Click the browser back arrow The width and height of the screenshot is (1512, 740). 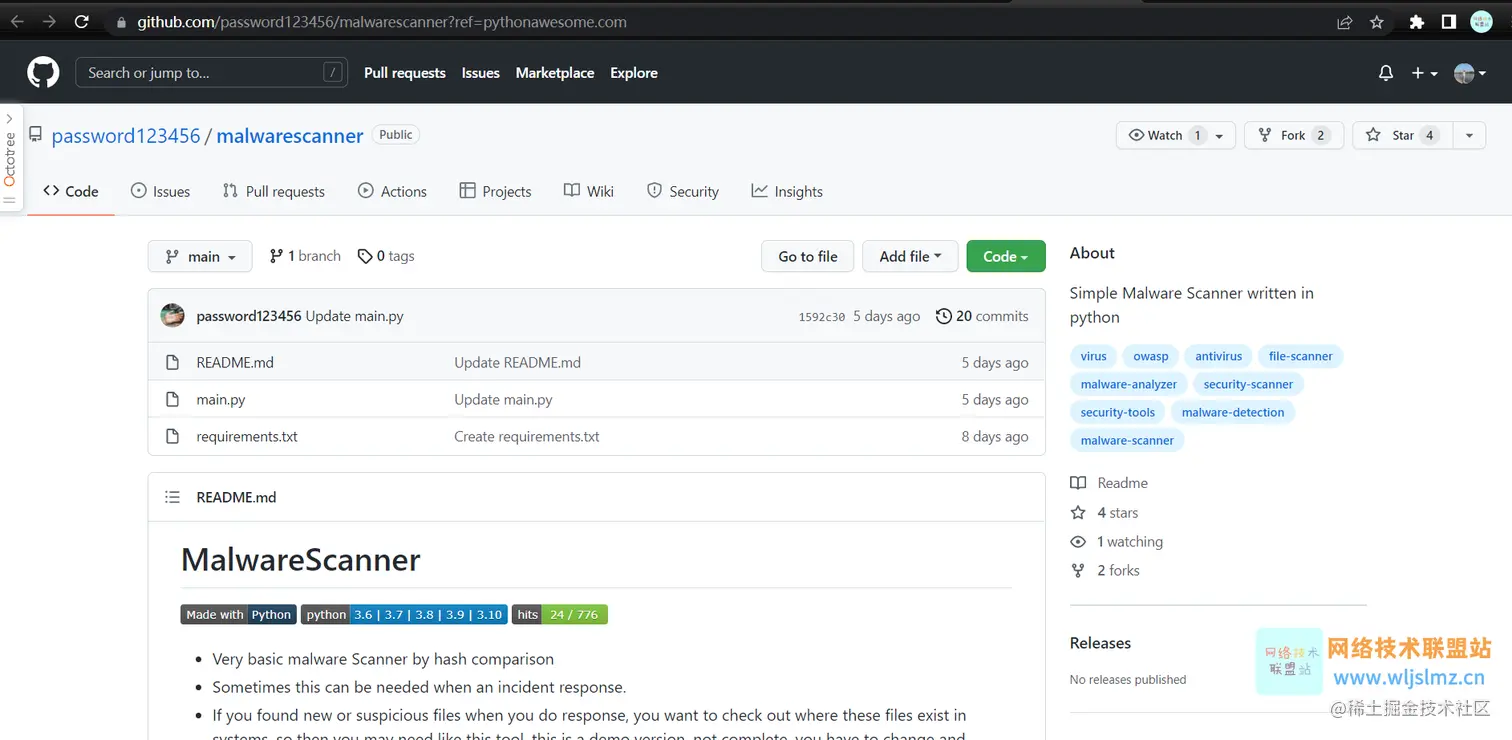click(x=17, y=21)
